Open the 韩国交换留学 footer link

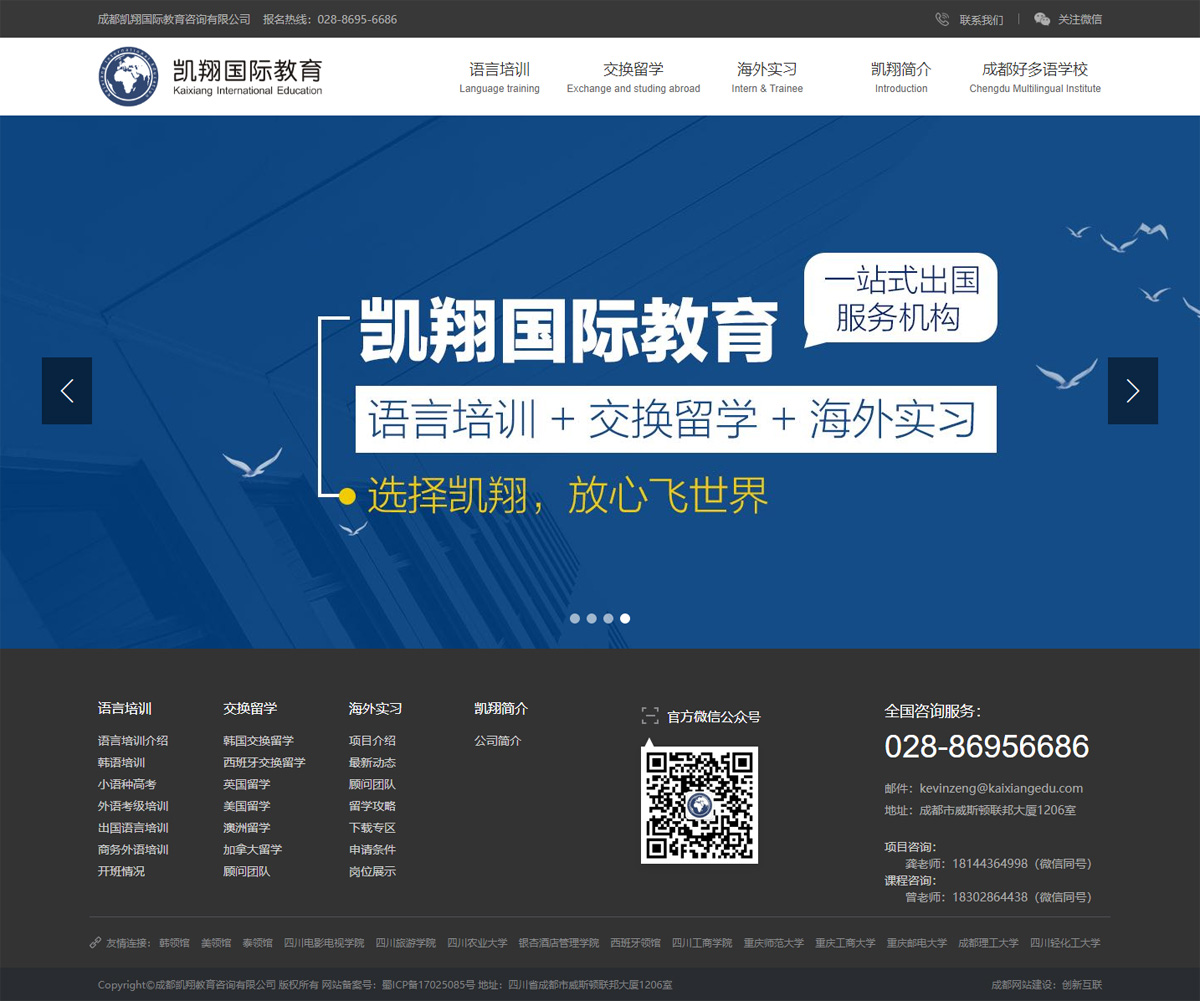[x=258, y=741]
